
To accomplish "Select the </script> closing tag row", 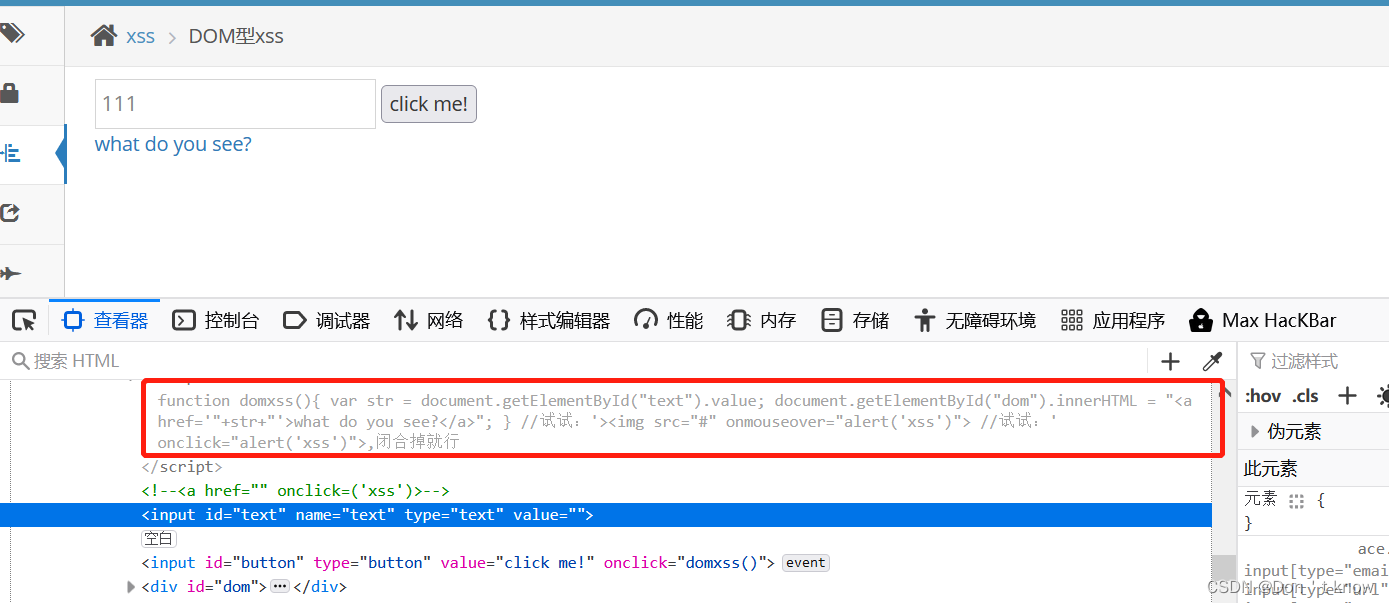I will [x=182, y=467].
